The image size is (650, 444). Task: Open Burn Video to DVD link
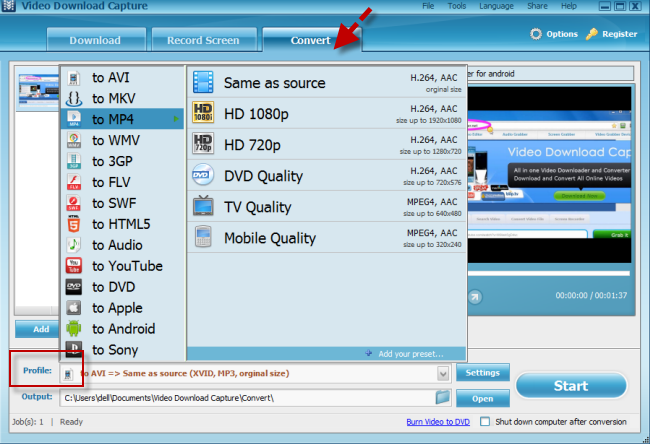[x=438, y=422]
